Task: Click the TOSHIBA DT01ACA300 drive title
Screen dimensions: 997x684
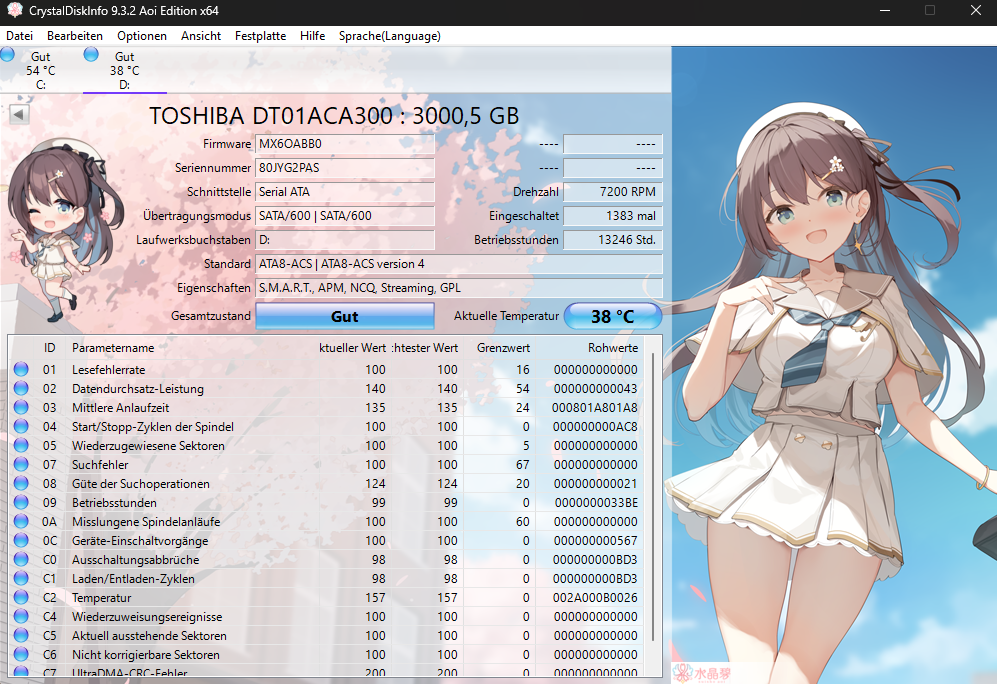Action: point(334,116)
